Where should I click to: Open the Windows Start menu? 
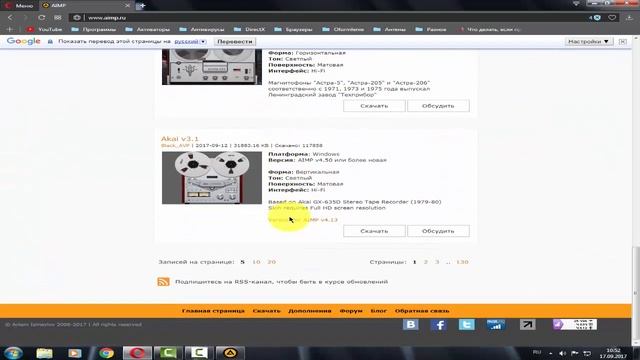click(13, 353)
